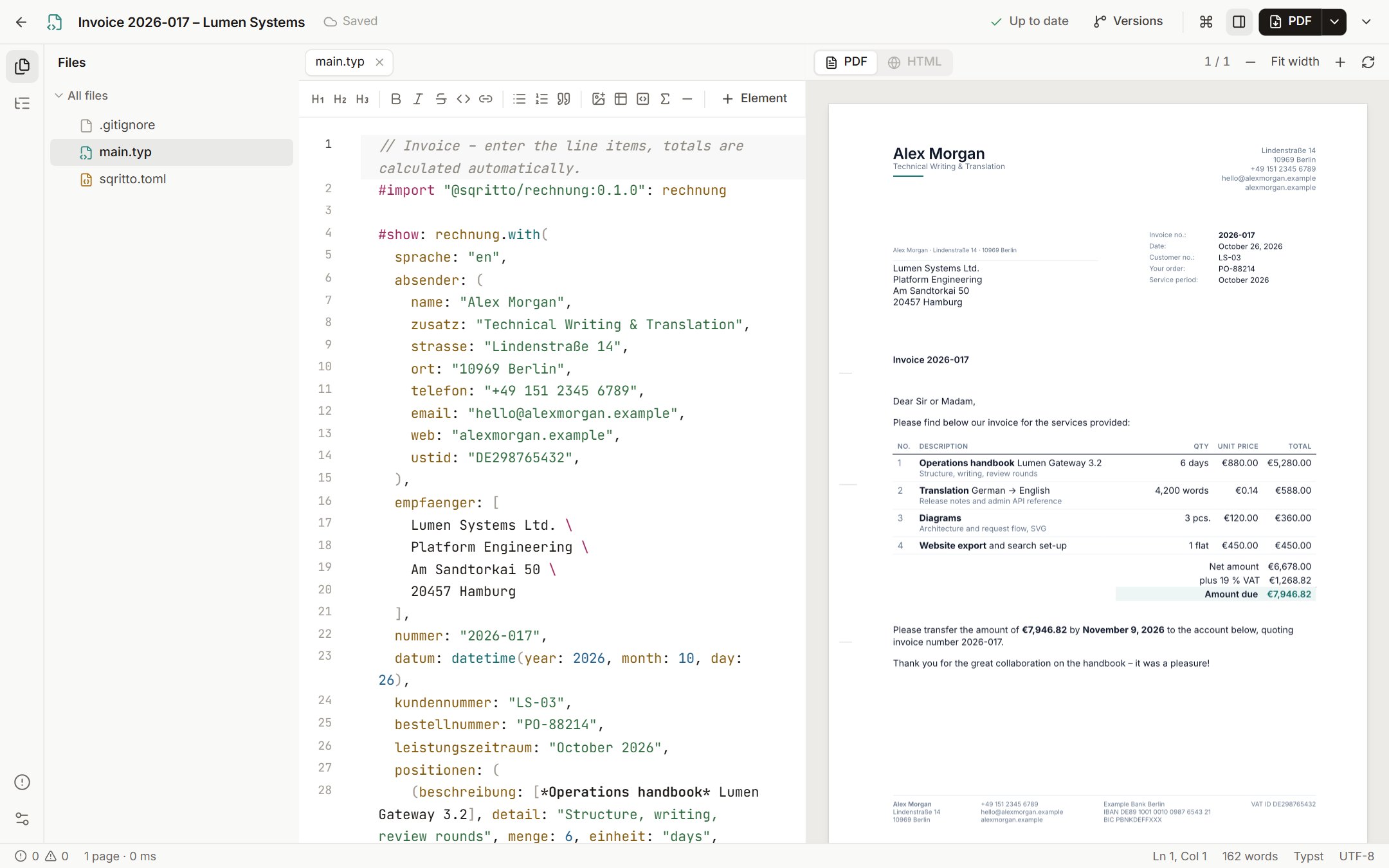1389x868 pixels.
Task: Insert an image
Action: (x=599, y=99)
